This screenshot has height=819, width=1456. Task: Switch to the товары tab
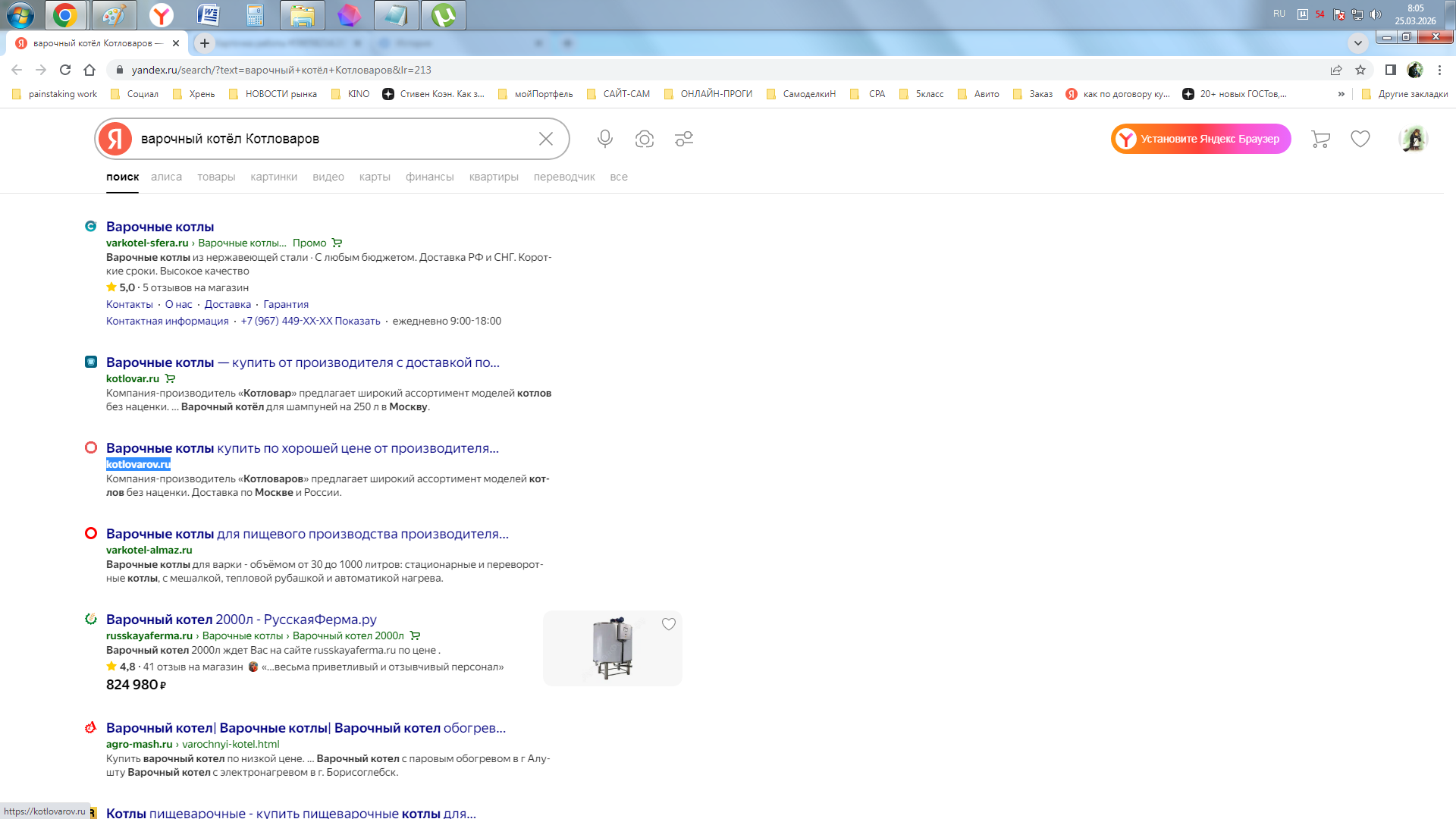(216, 177)
